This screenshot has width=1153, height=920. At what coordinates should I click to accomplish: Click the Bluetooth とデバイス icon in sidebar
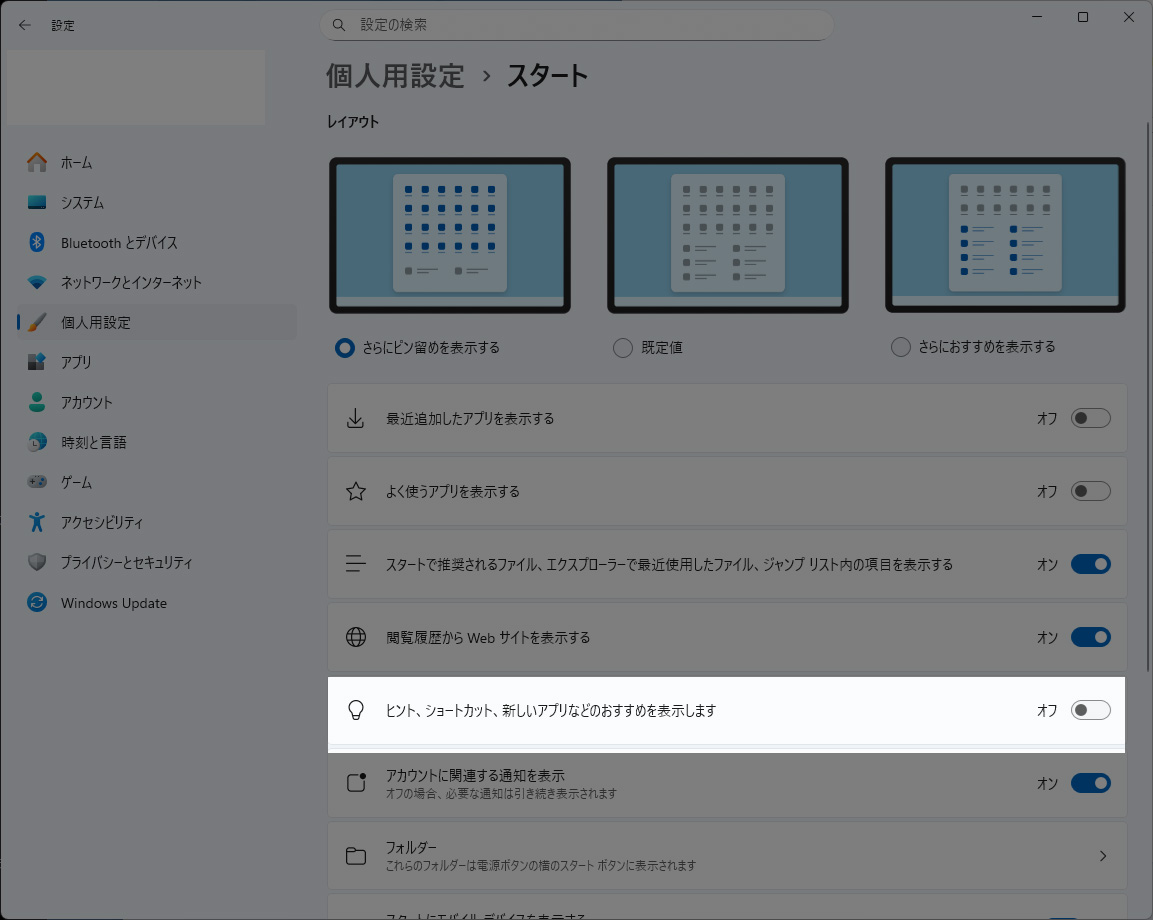(37, 242)
